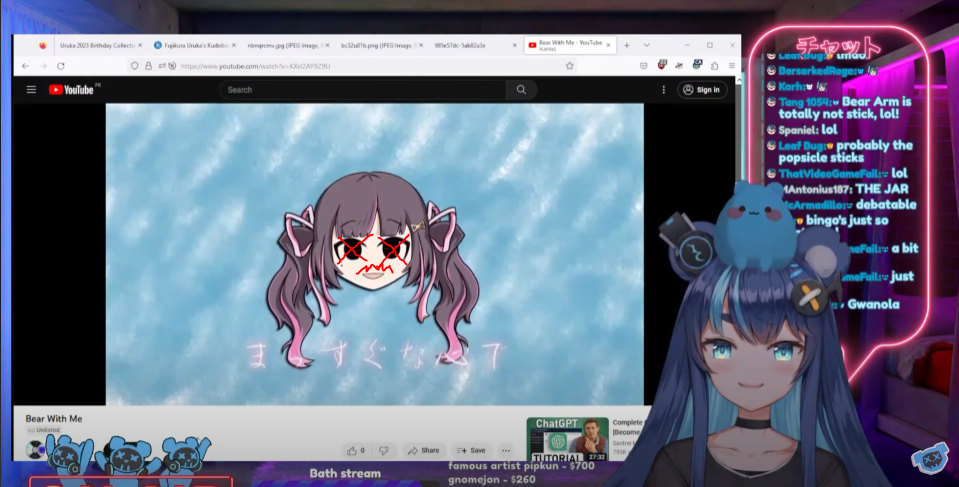Screen dimensions: 959x487
Task: Click the Bear With Me video title
Action: pyautogui.click(x=54, y=419)
